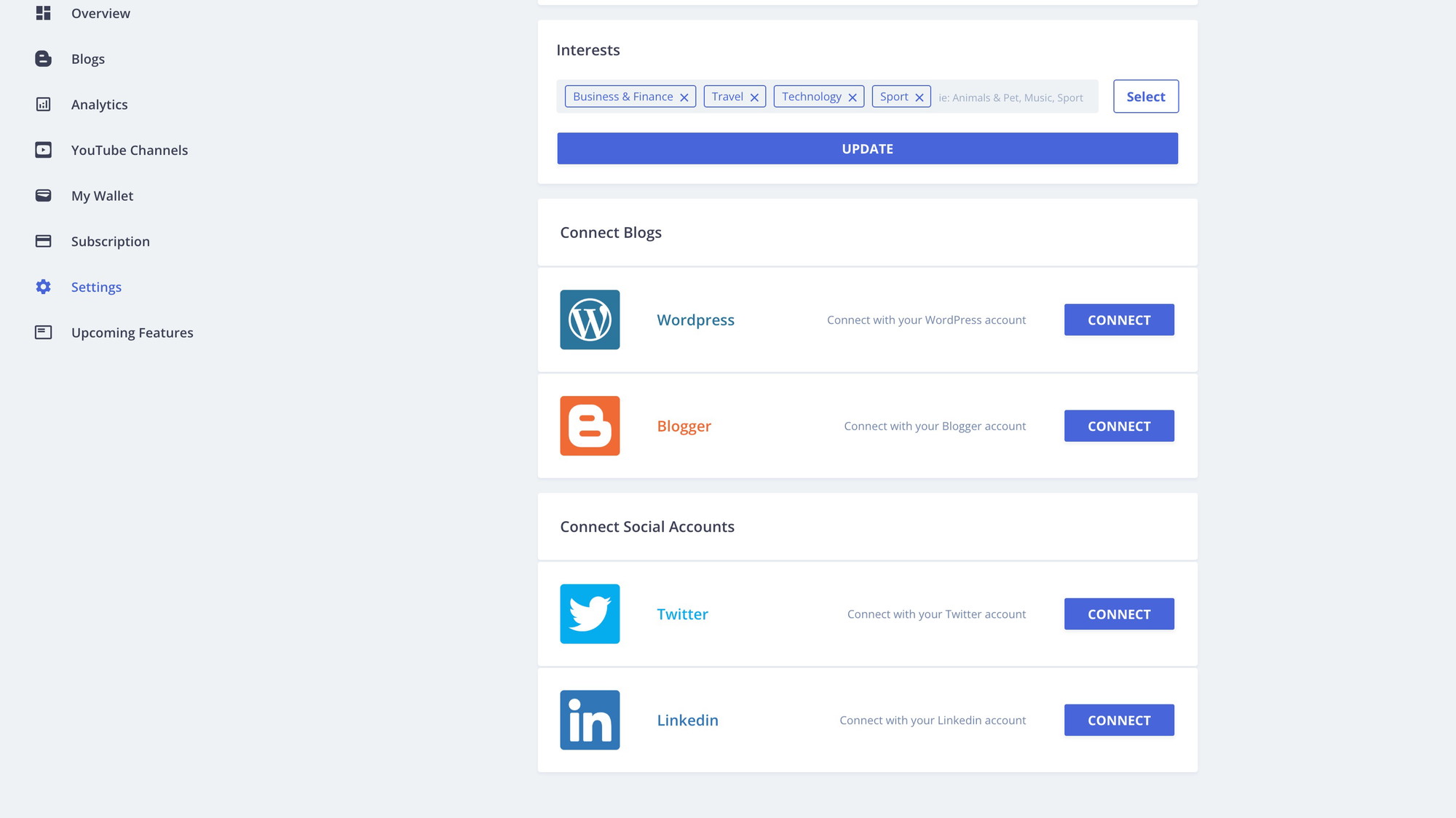The width and height of the screenshot is (1456, 818).
Task: Click the UPDATE button
Action: (x=866, y=148)
